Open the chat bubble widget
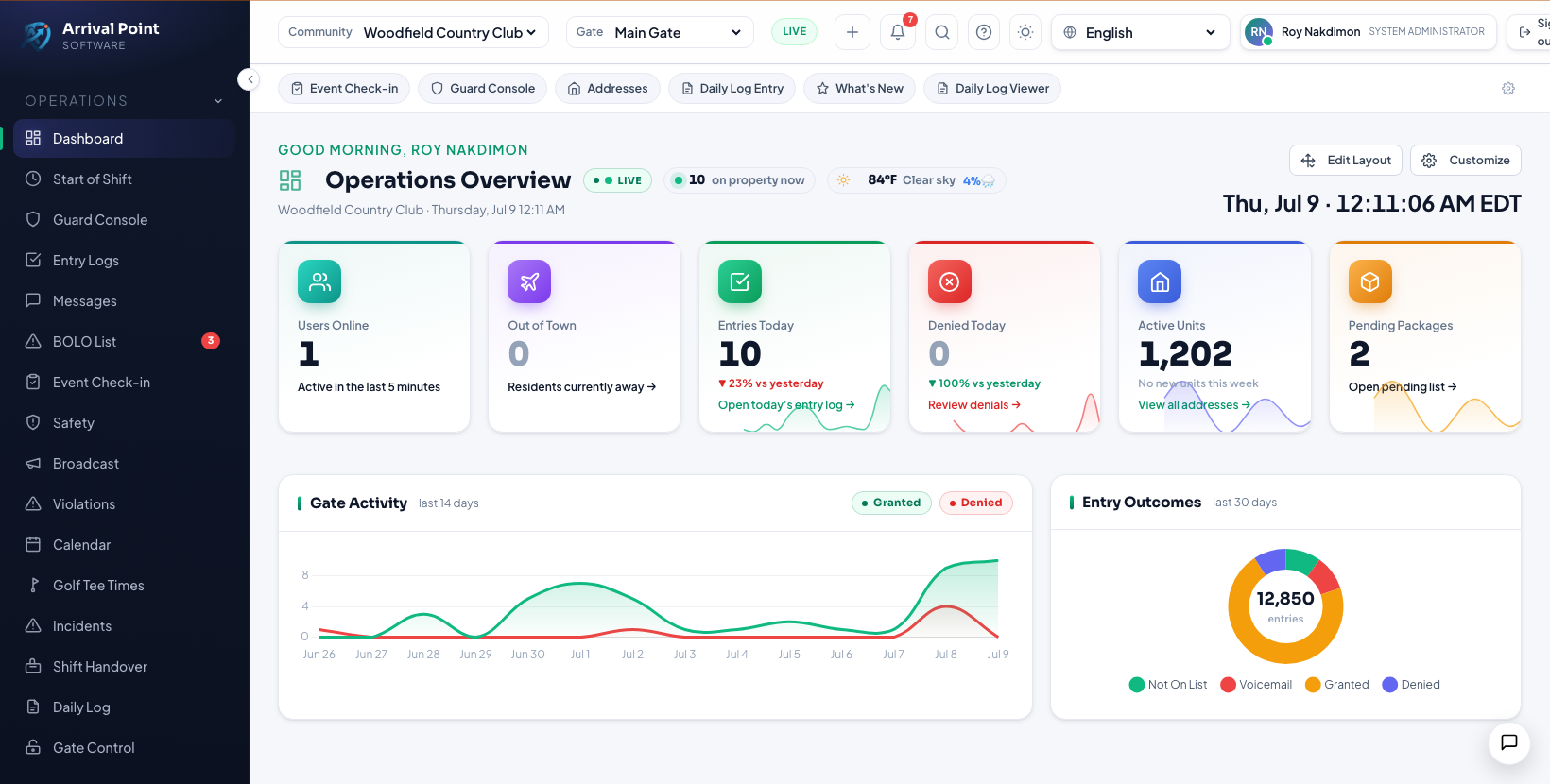Image resolution: width=1550 pixels, height=784 pixels. click(1509, 742)
